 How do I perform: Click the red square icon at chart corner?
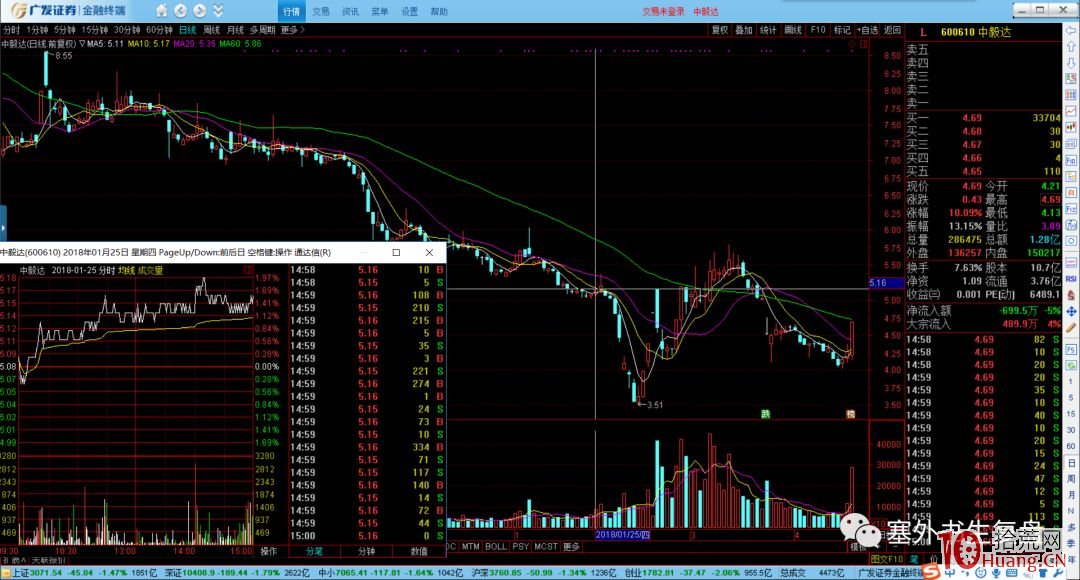tap(864, 44)
